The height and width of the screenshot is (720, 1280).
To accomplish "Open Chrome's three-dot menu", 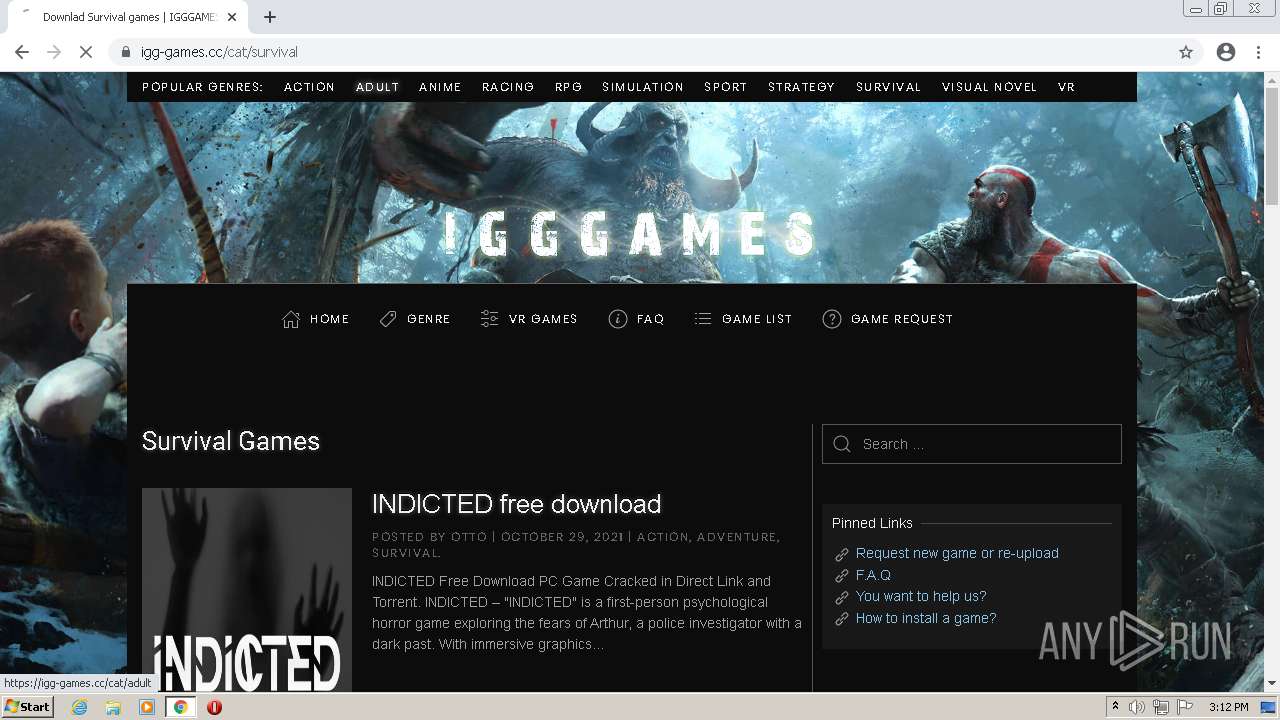I will coord(1258,52).
